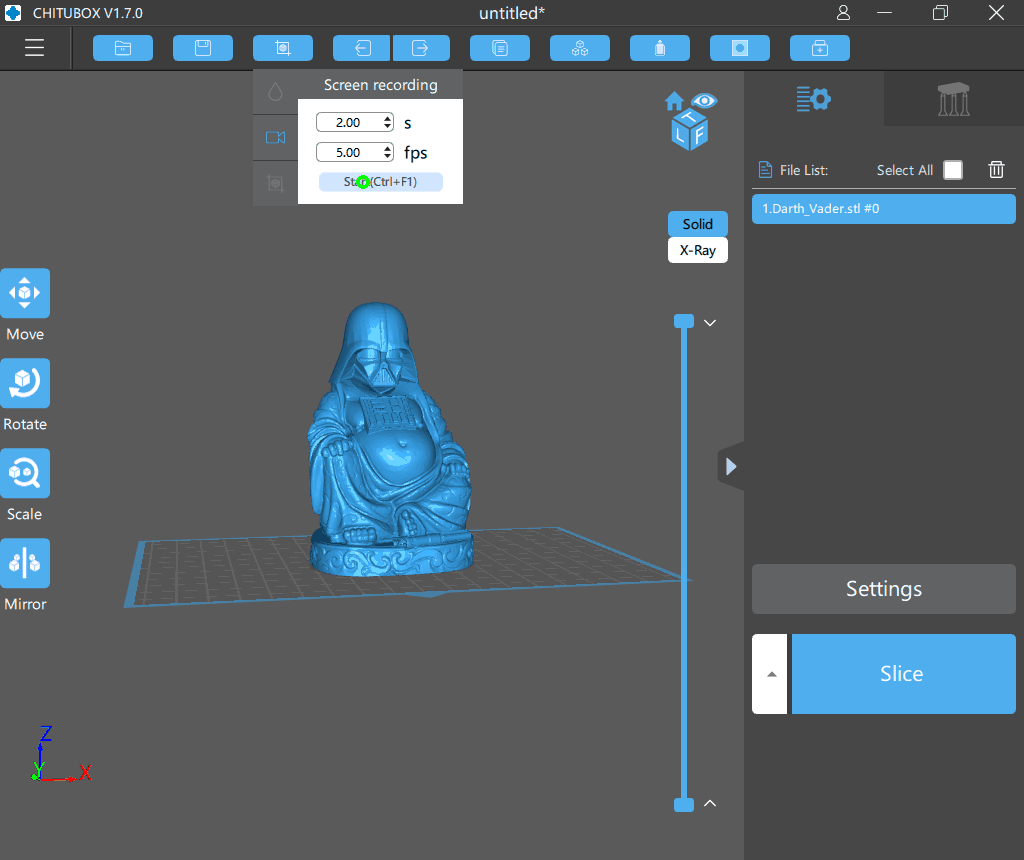Click the view orientation cube

tap(690, 131)
